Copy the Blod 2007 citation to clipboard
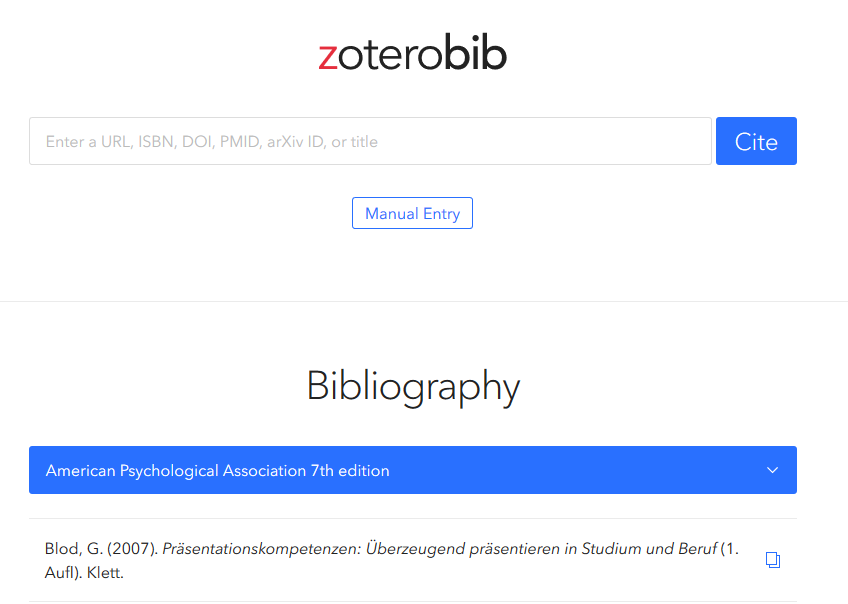This screenshot has height=604, width=848. 772,560
